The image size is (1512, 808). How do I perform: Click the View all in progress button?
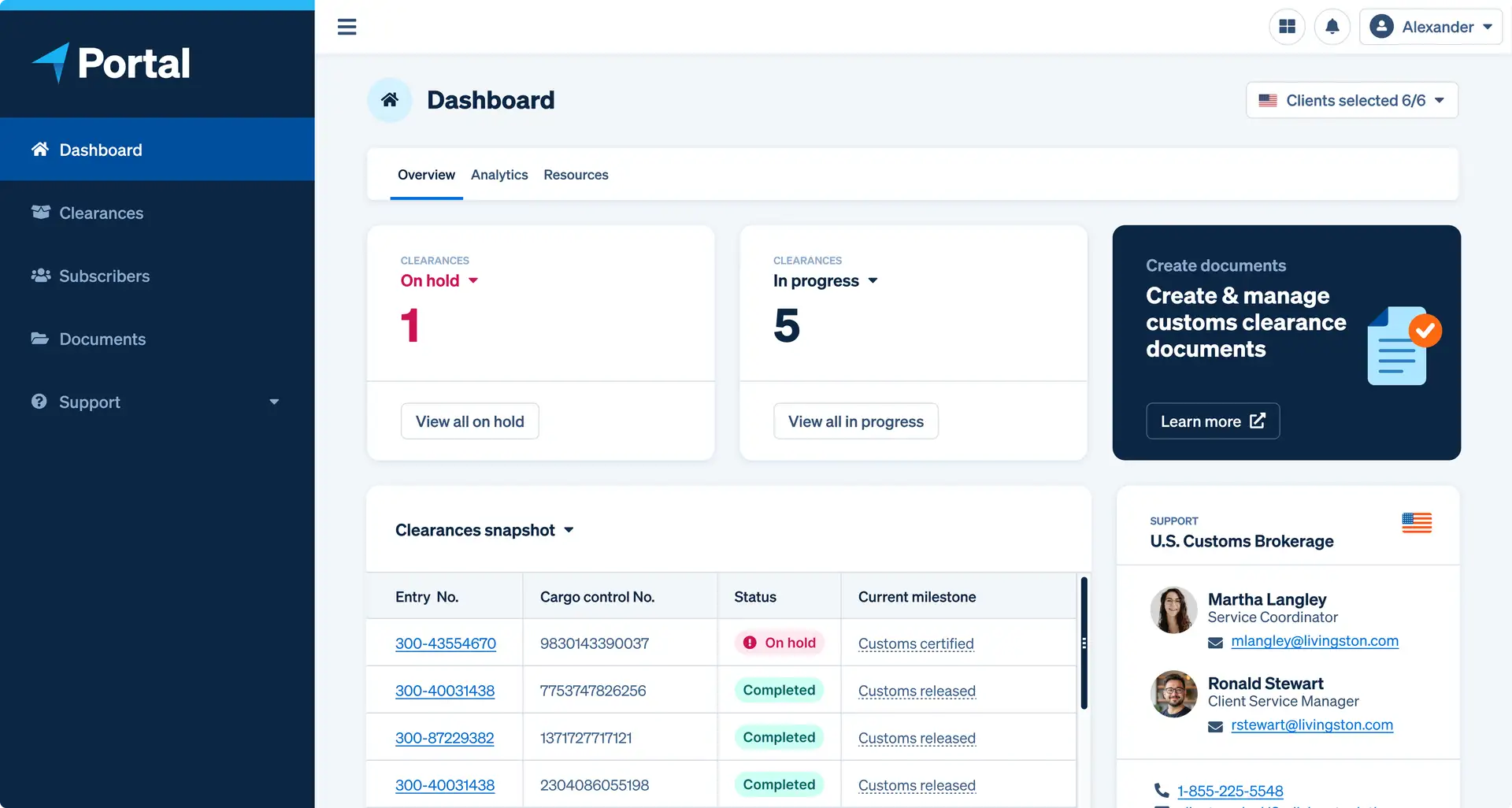pos(855,421)
